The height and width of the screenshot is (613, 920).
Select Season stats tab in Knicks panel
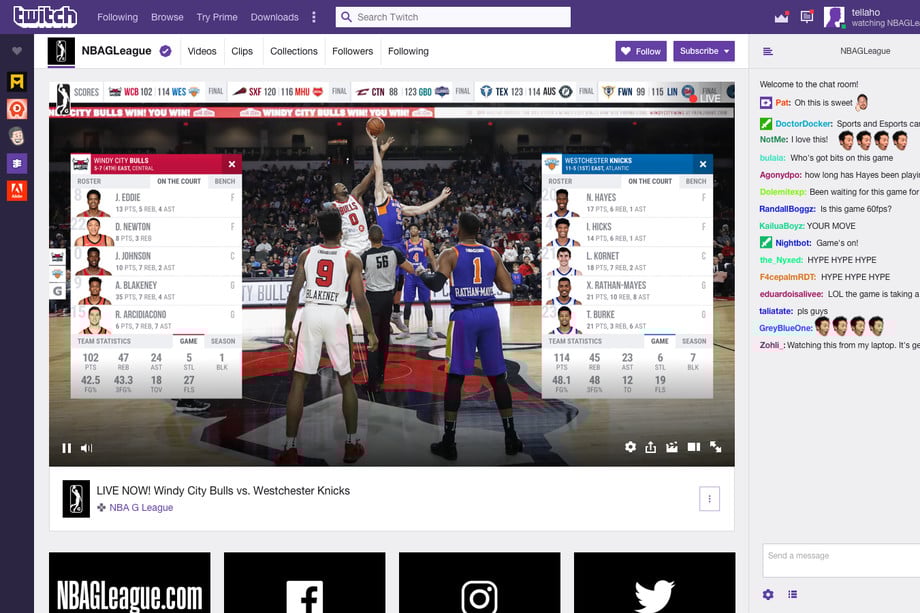(x=694, y=341)
